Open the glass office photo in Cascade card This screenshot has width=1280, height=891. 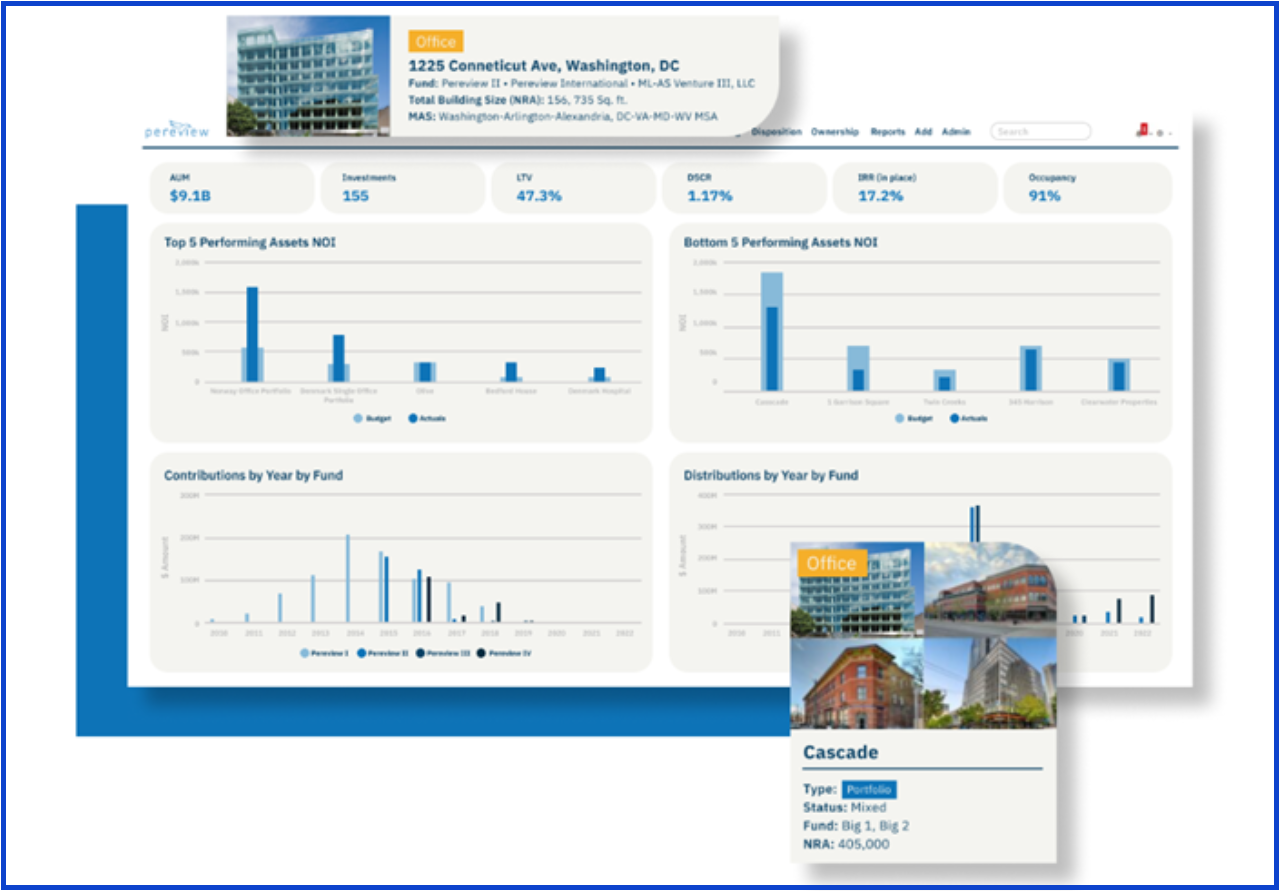[x=857, y=590]
